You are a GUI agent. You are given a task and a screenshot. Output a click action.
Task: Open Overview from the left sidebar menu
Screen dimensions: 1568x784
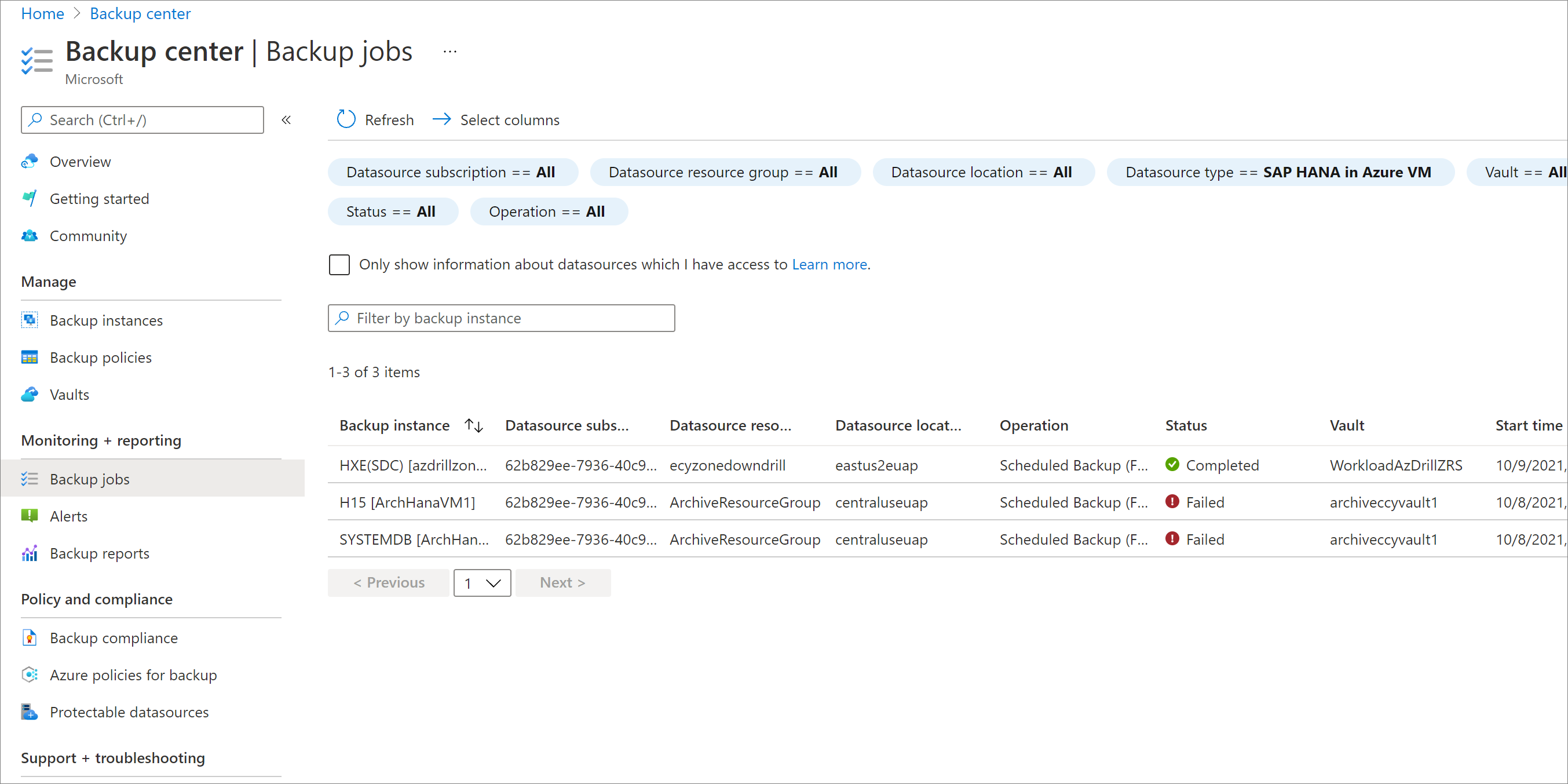pos(80,161)
